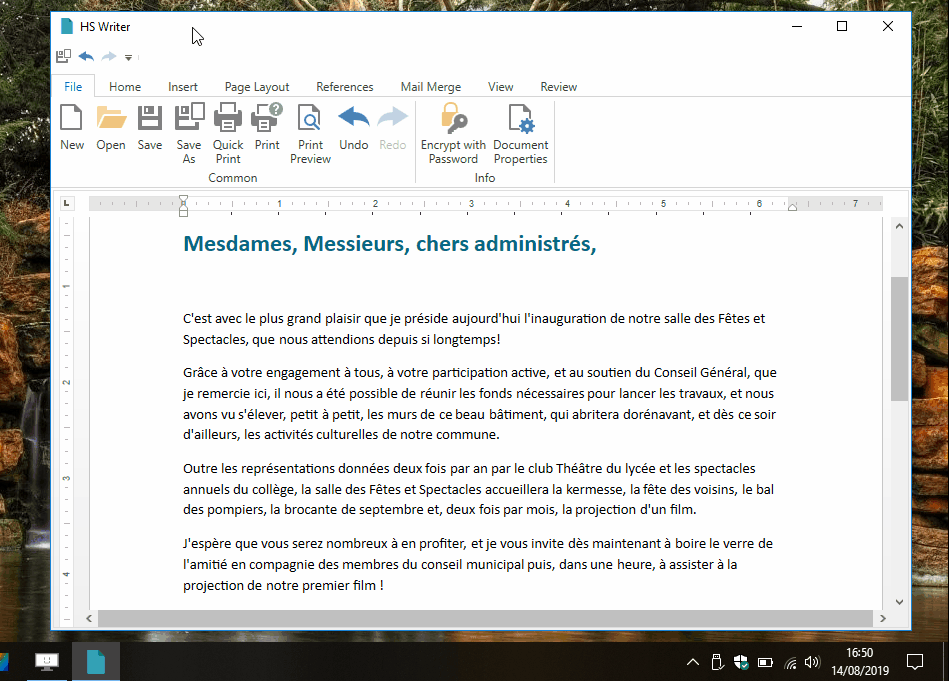The width and height of the screenshot is (949, 681).
Task: Switch to the View tab
Action: (x=501, y=87)
